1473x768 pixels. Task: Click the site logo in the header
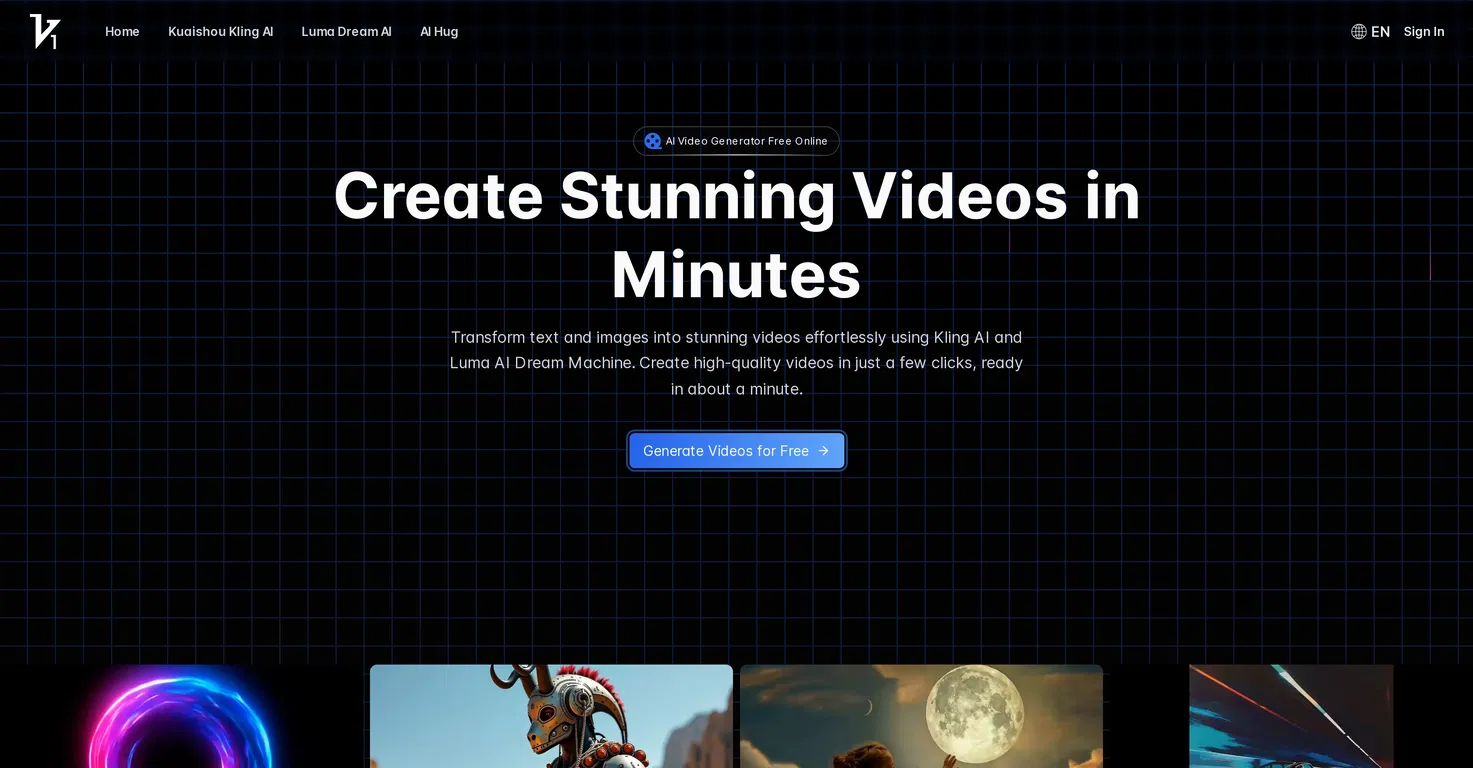[44, 31]
